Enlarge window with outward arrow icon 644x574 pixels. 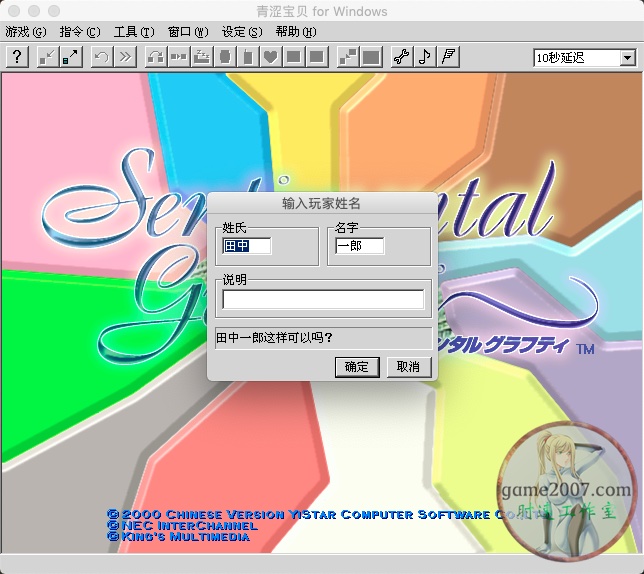71,57
